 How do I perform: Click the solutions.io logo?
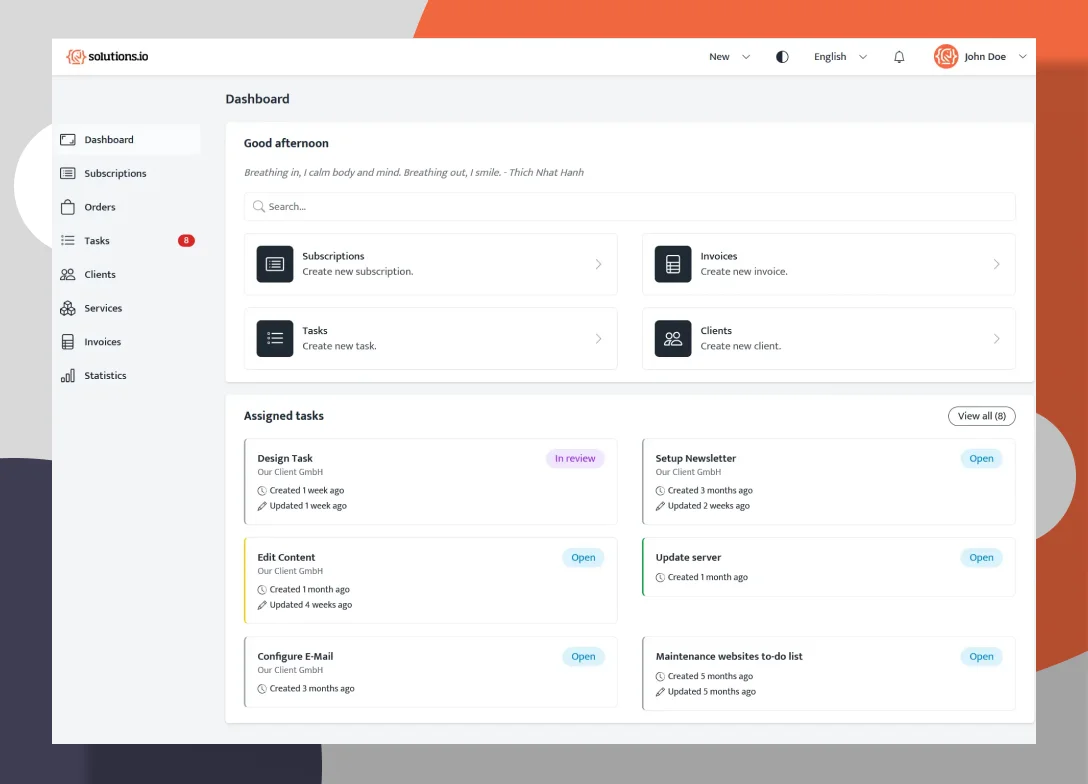click(107, 57)
